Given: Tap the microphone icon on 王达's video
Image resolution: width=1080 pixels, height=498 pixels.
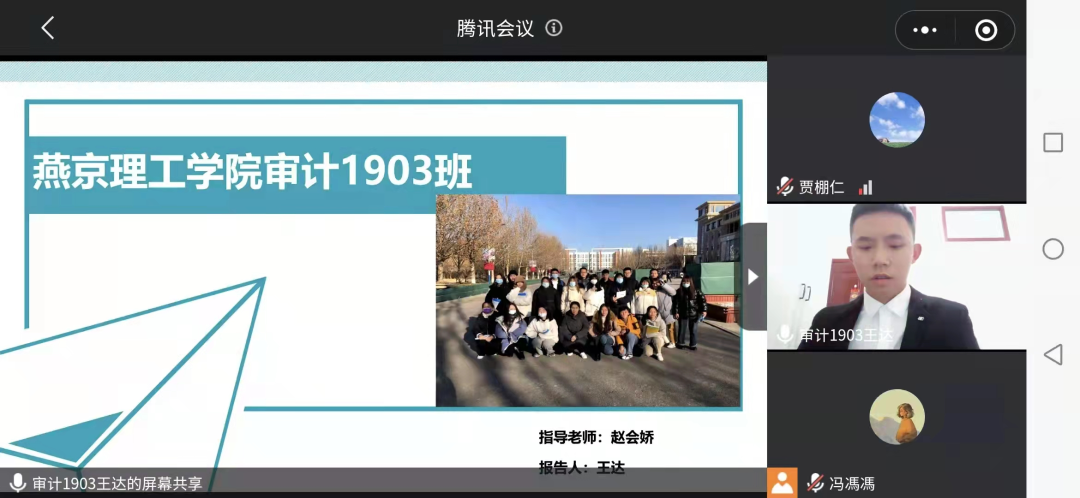Looking at the screenshot, I should 785,334.
